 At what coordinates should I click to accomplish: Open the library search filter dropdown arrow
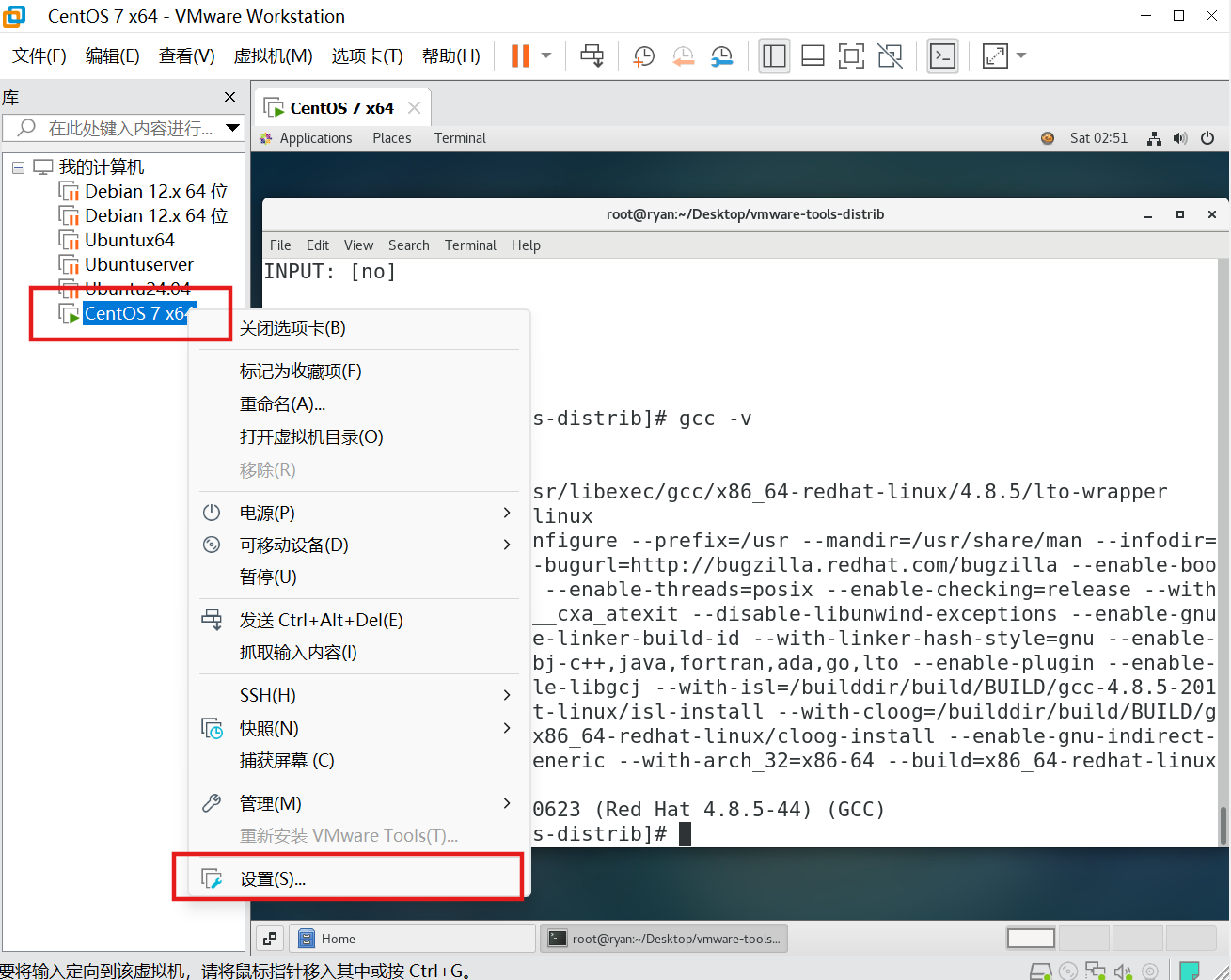click(233, 128)
